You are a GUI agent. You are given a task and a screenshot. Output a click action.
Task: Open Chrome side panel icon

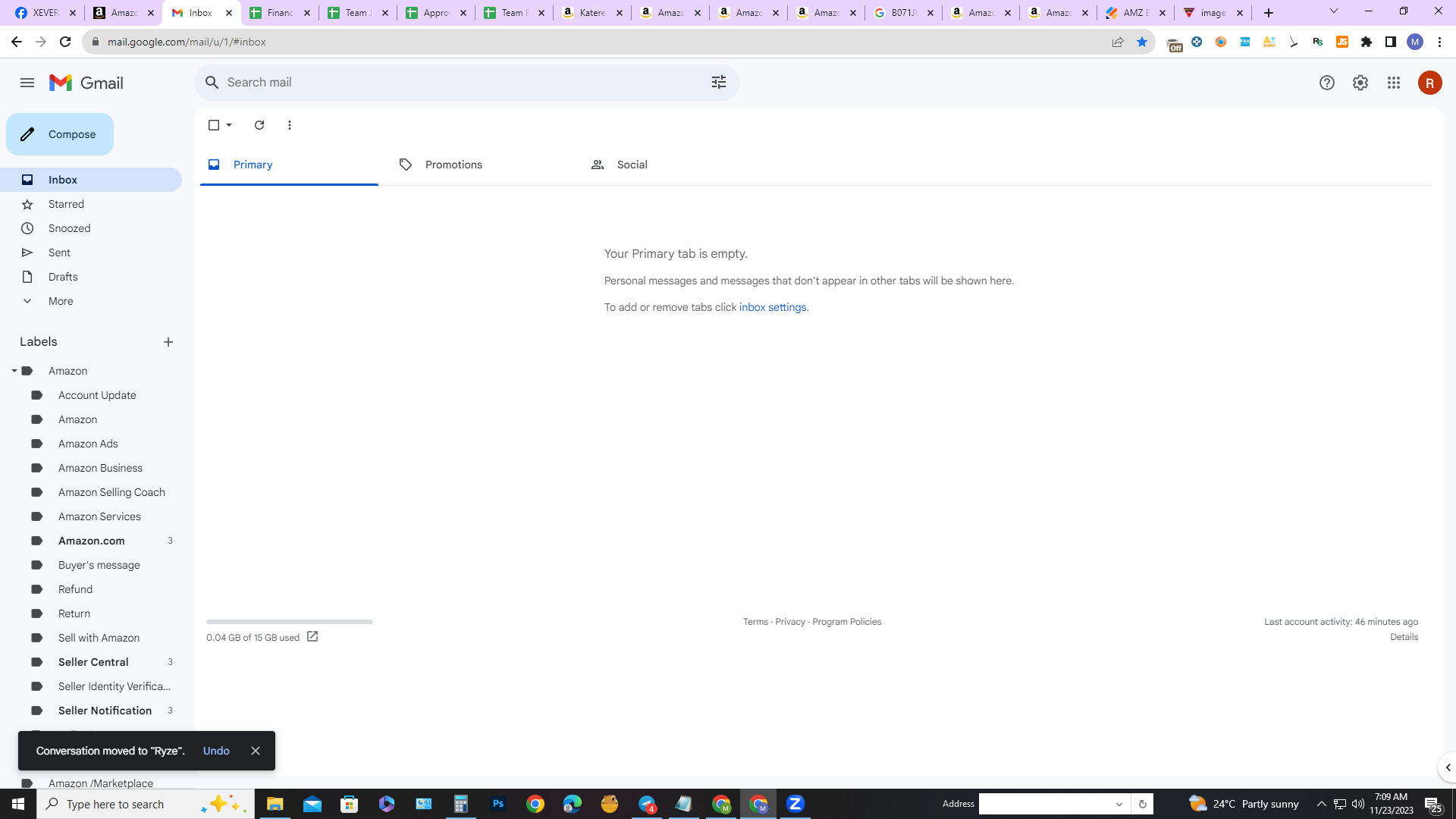click(1391, 42)
